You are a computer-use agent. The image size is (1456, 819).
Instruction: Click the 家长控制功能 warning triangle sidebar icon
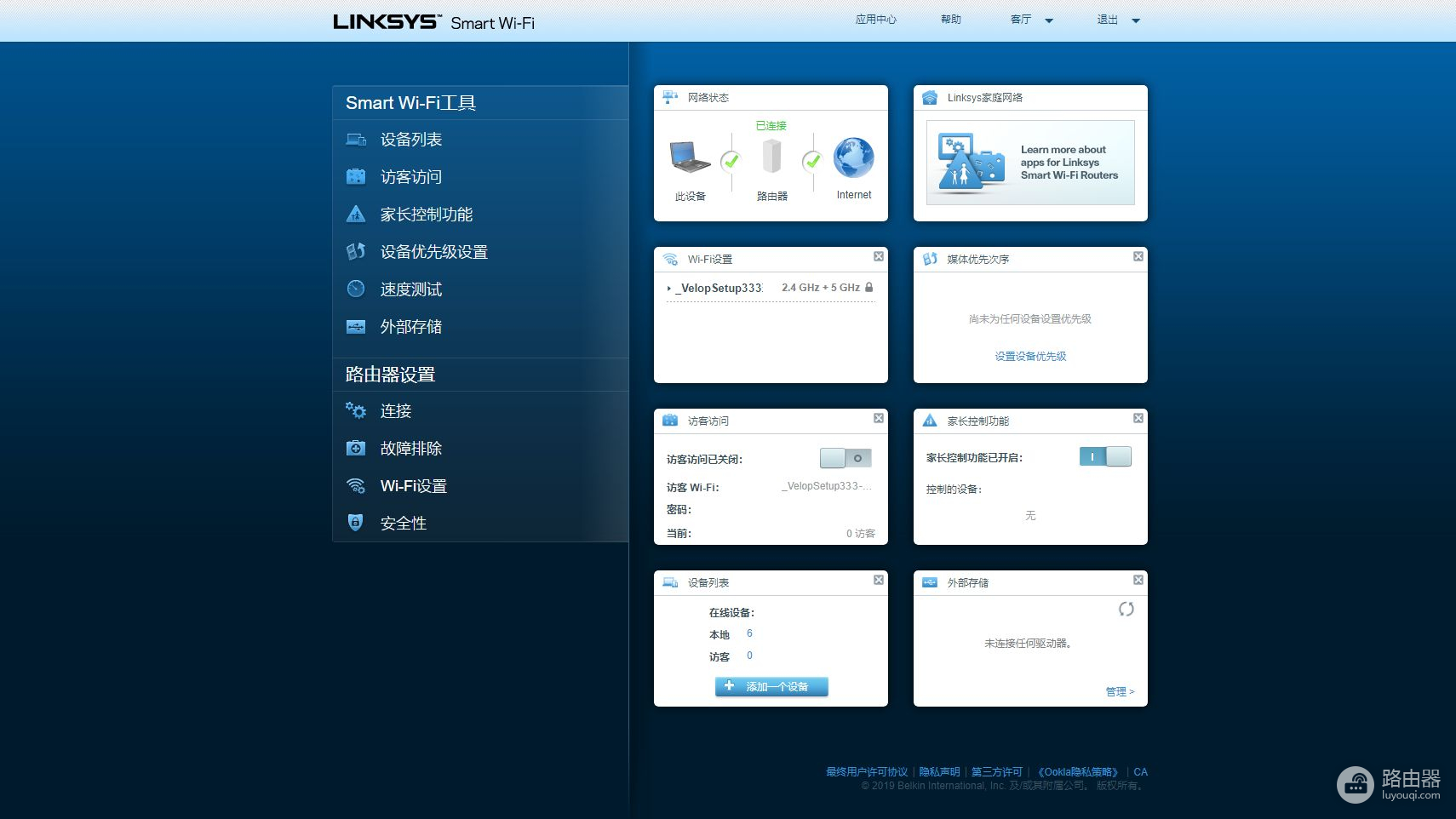356,215
